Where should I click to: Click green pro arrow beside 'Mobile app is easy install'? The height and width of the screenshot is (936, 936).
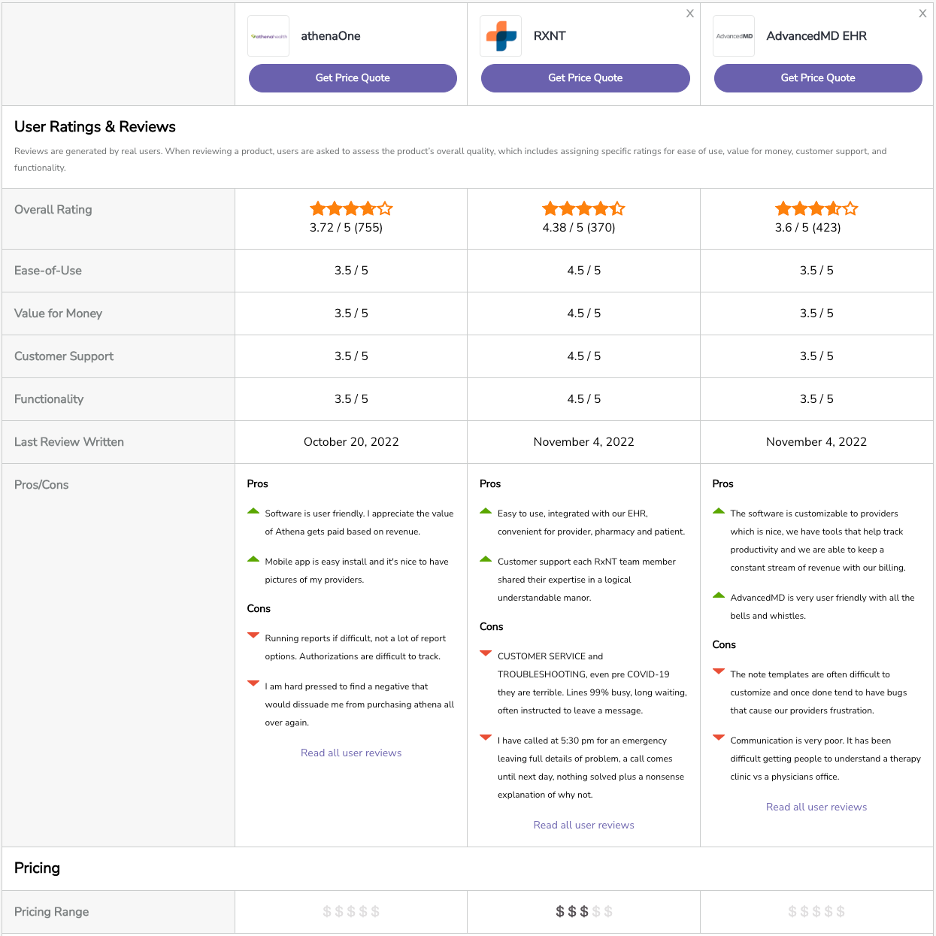click(253, 560)
